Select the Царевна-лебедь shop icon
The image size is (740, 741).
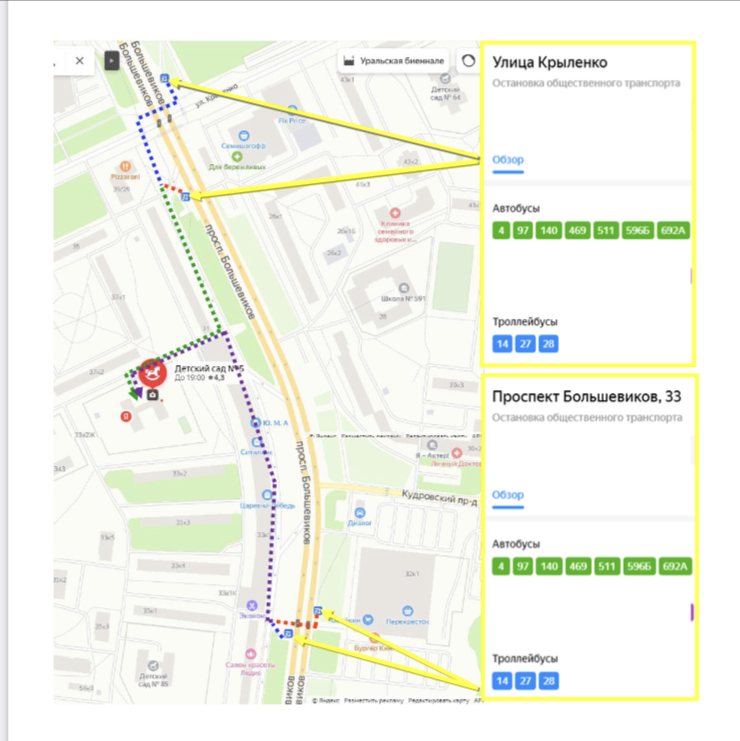point(266,495)
